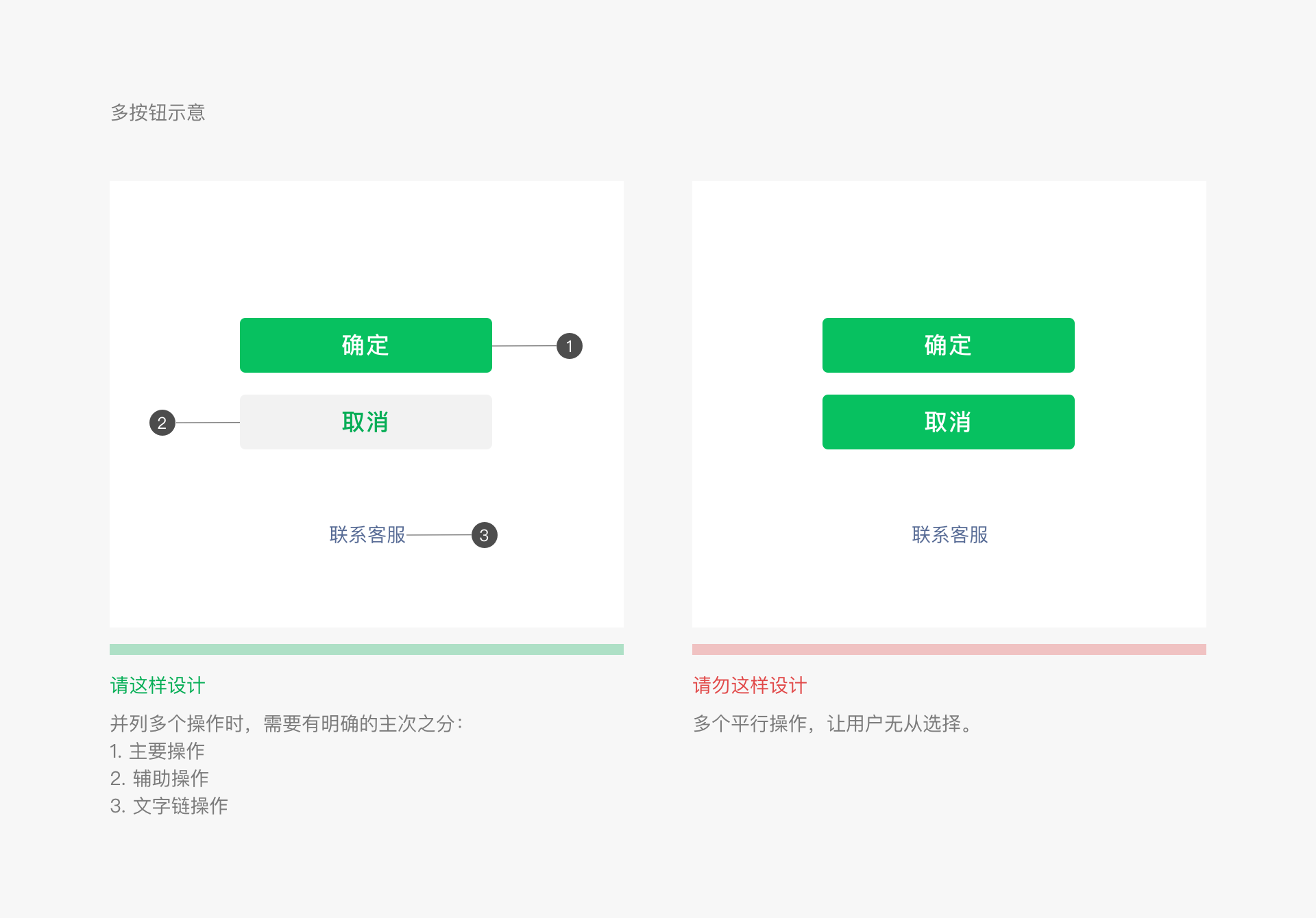The height and width of the screenshot is (918, 1316).
Task: Click the numbered marker 2 beside 取消 button
Action: tap(162, 422)
